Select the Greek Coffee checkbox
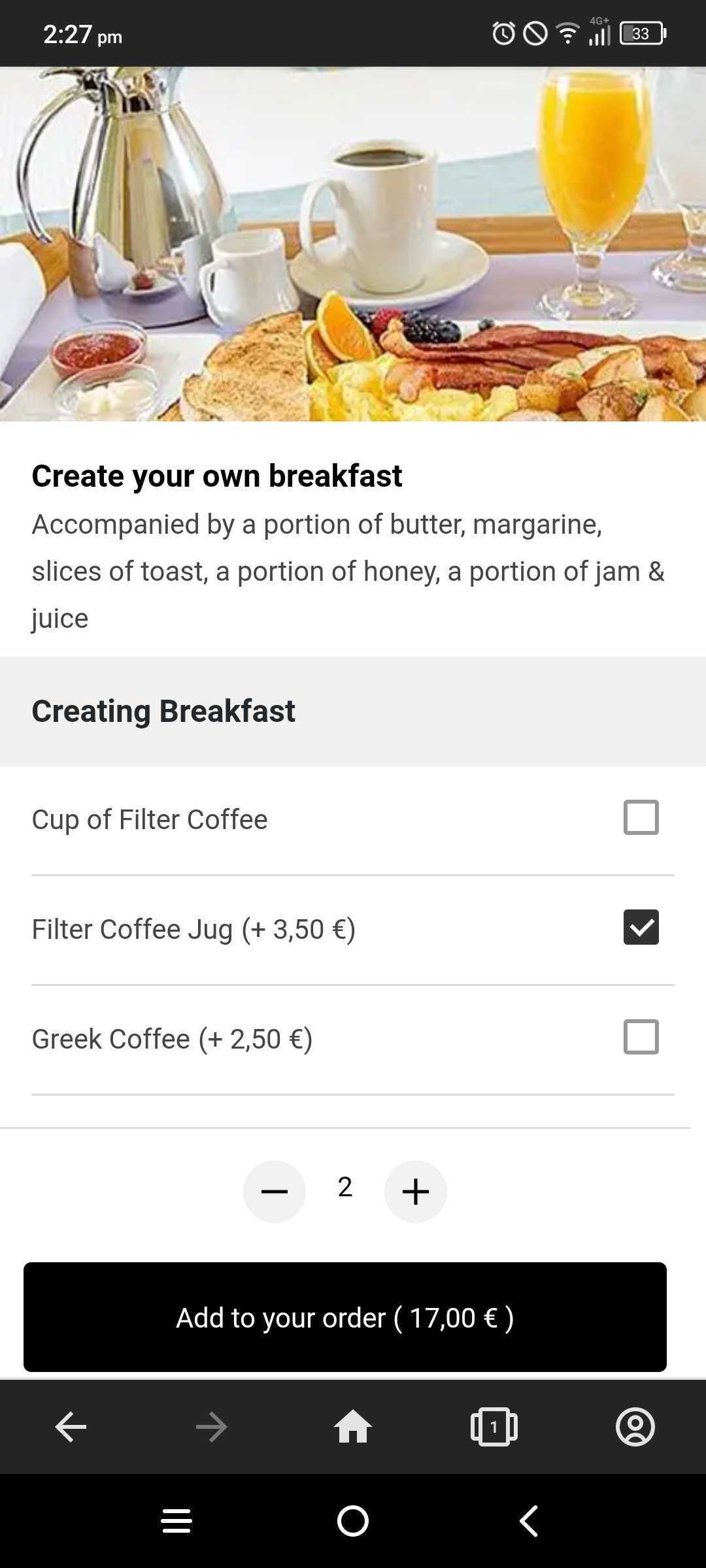 tap(641, 1037)
